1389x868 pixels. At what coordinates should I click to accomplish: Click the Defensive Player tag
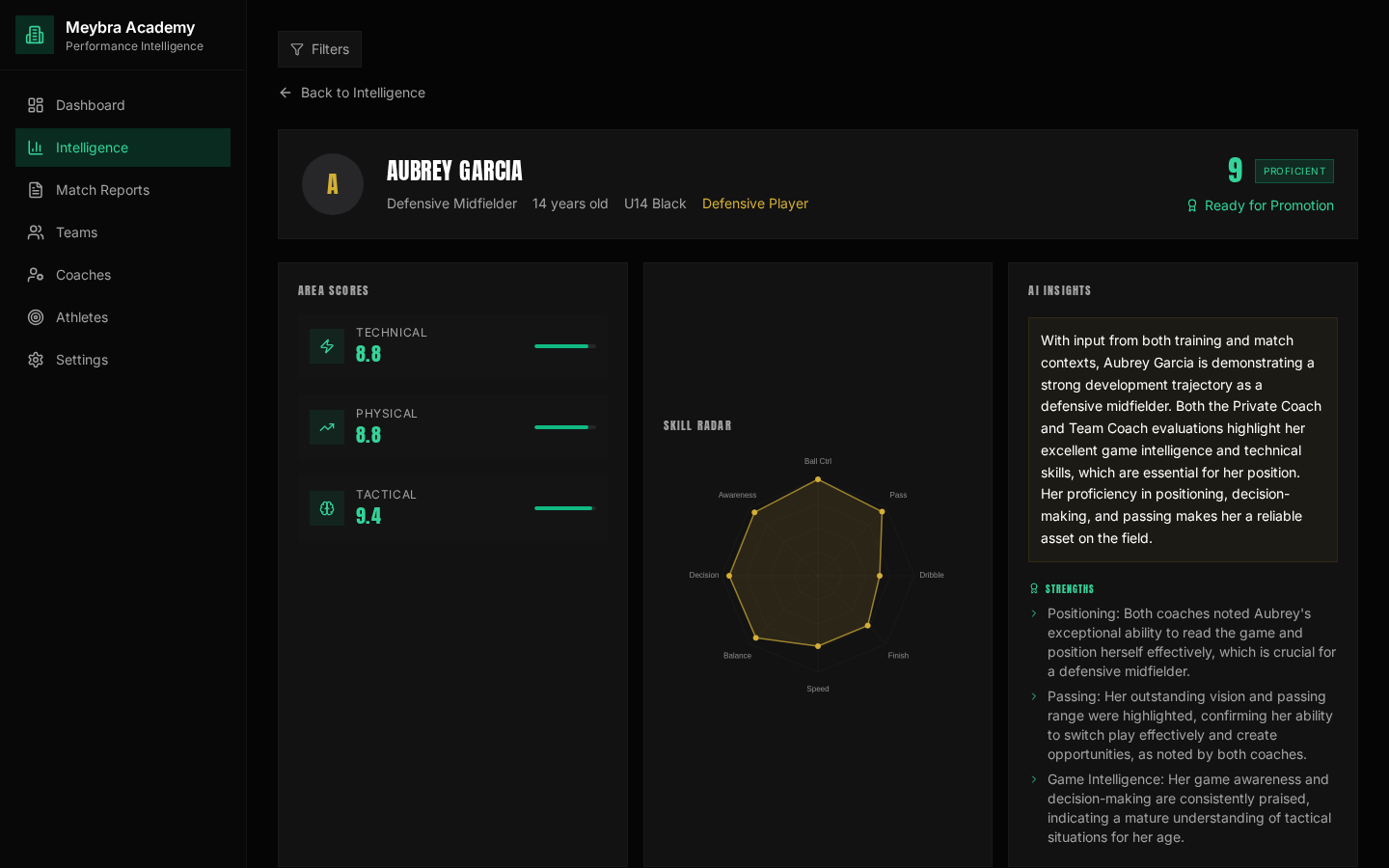[755, 203]
